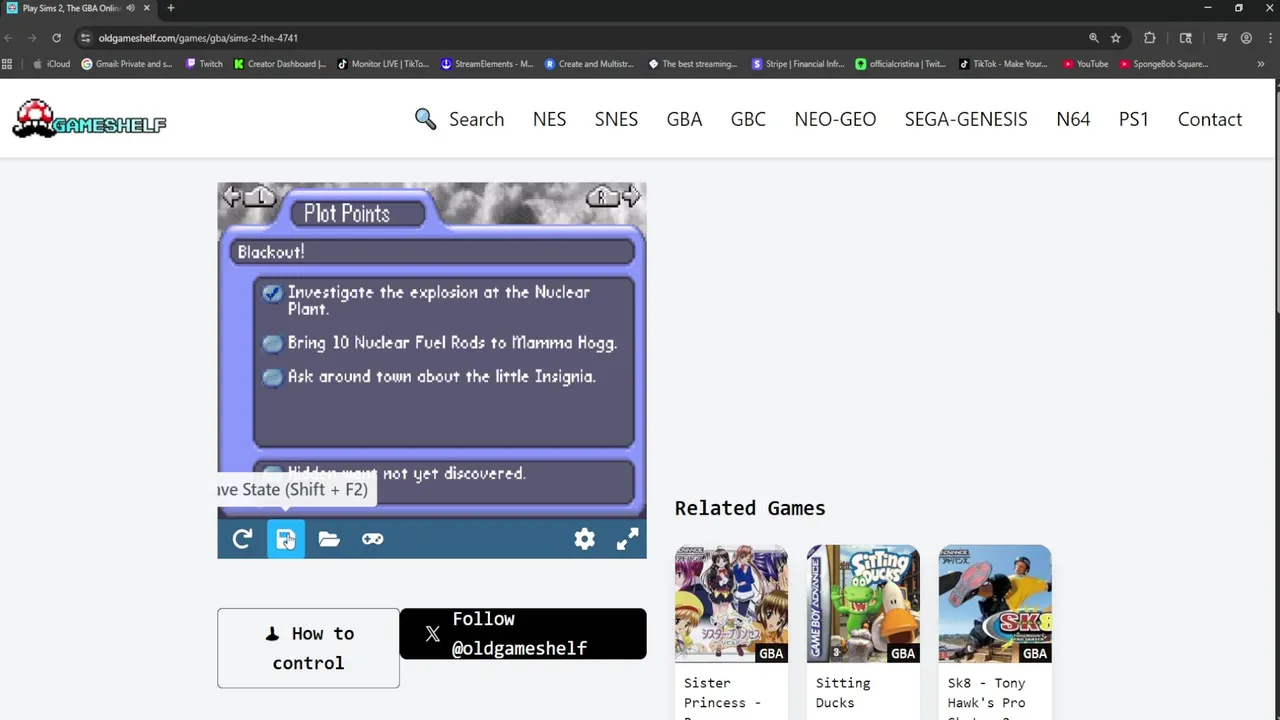
Task: Click the Save State icon
Action: click(x=286, y=539)
